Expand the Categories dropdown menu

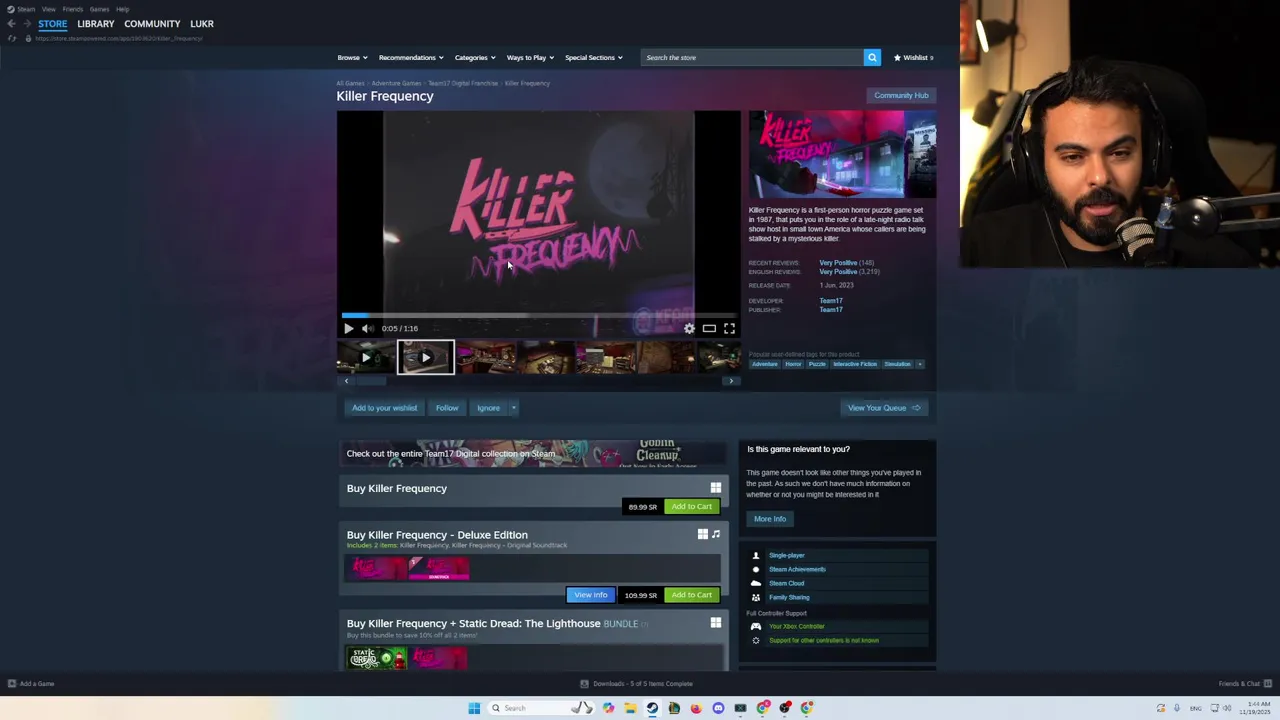tap(475, 57)
